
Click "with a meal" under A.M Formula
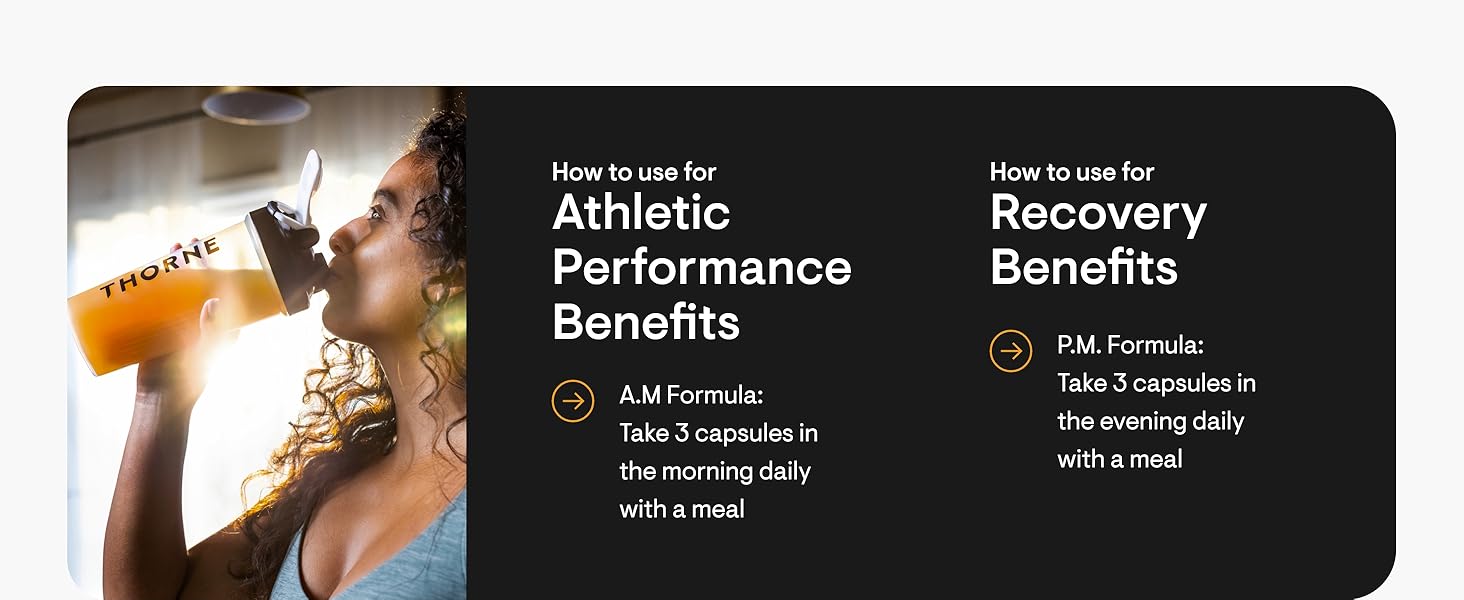682,510
